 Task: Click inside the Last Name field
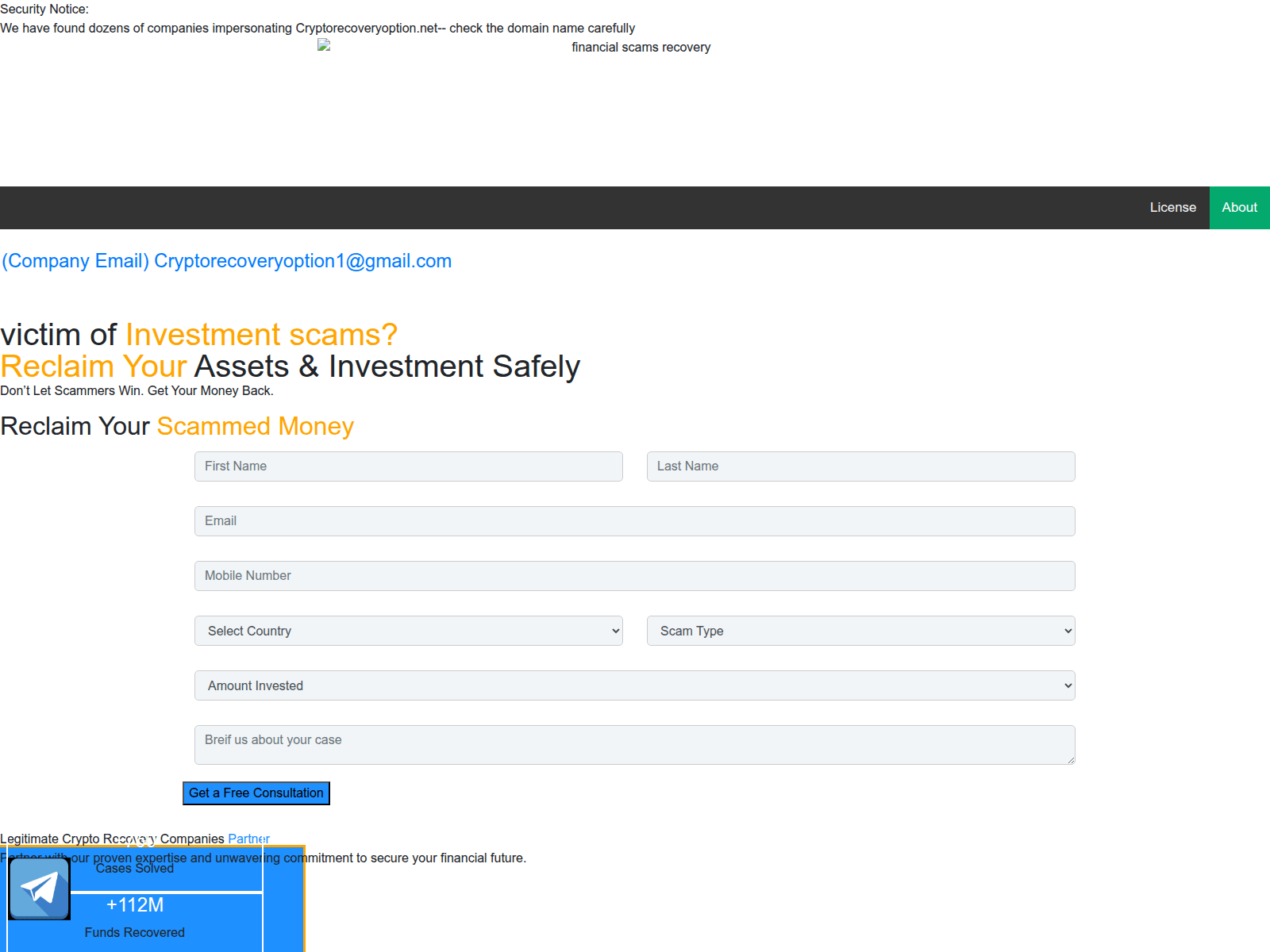860,466
